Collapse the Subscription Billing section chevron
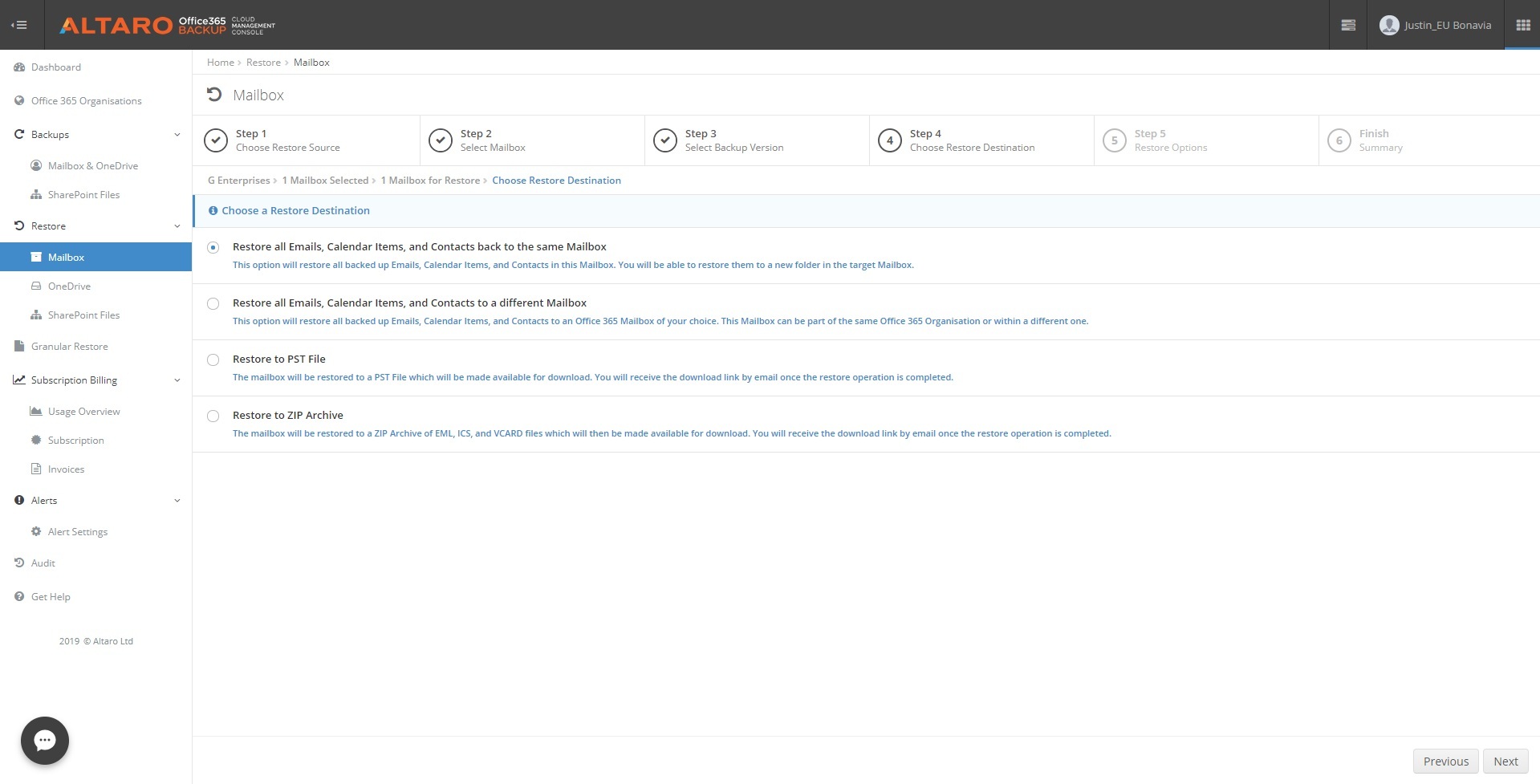 click(177, 380)
